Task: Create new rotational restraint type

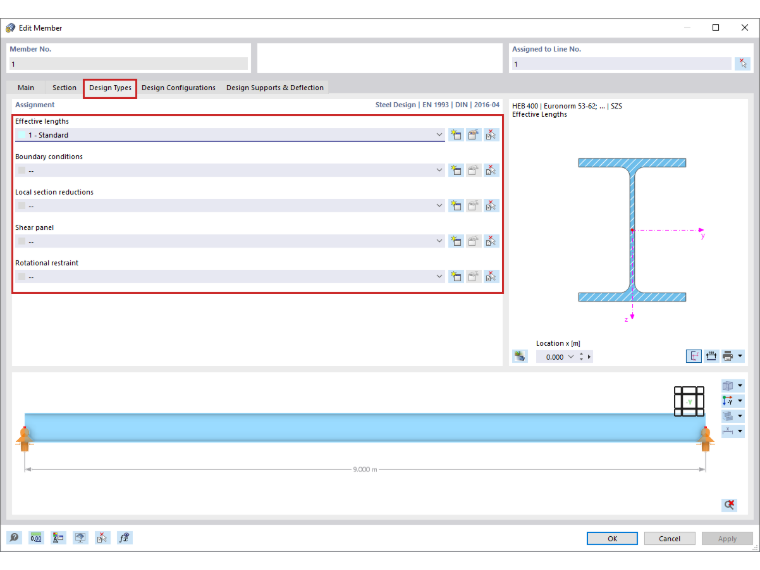Action: [456, 277]
